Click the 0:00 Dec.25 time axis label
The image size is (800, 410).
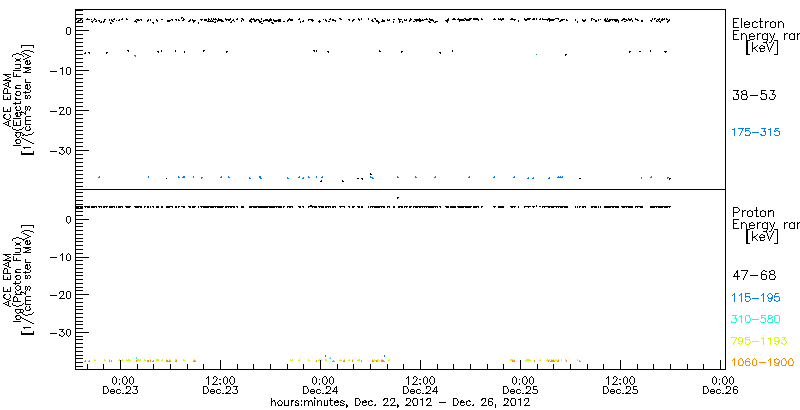click(520, 387)
